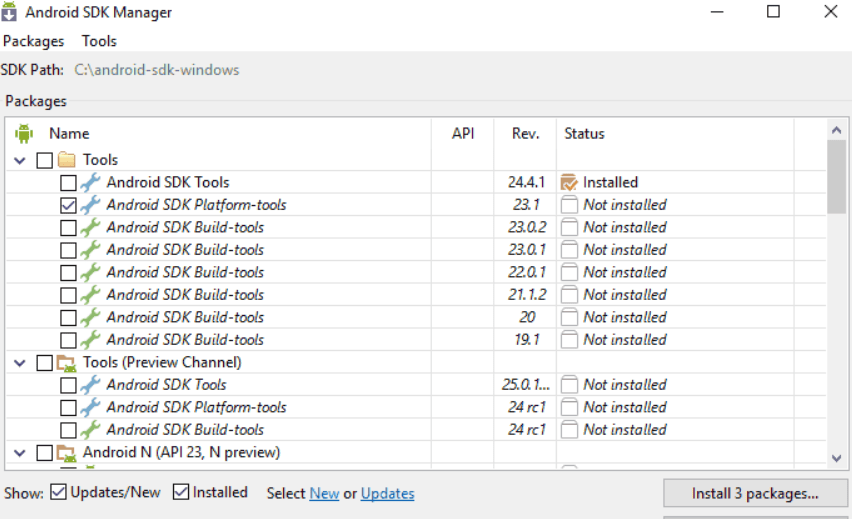The width and height of the screenshot is (852, 519).
Task: Open the Tools menu in the menu bar
Action: click(99, 41)
